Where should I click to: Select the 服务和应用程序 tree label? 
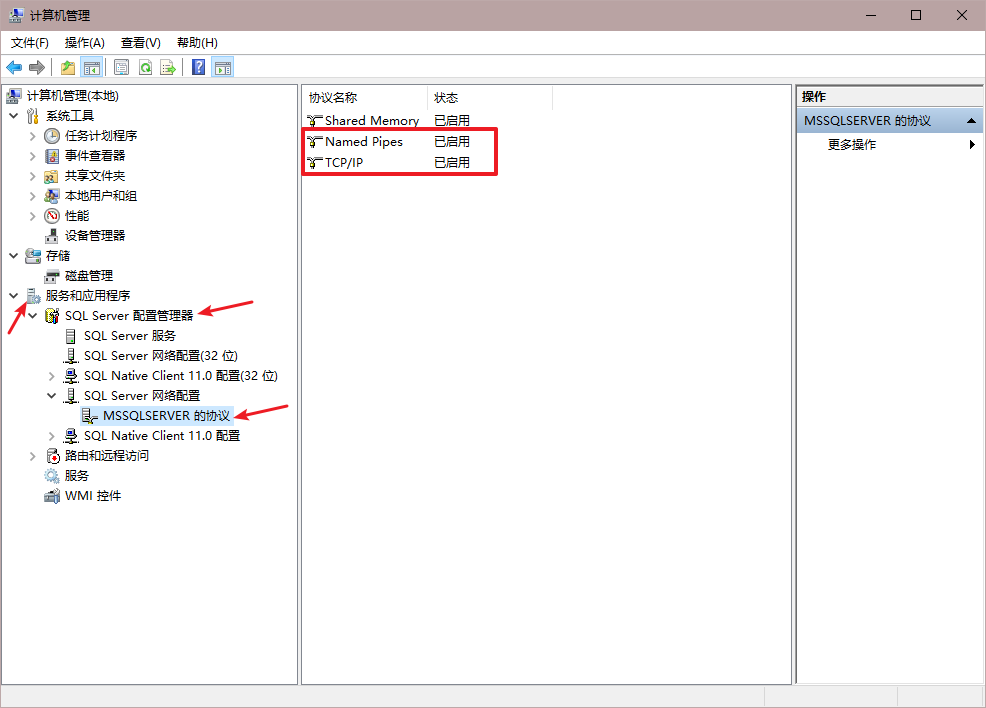[x=88, y=296]
